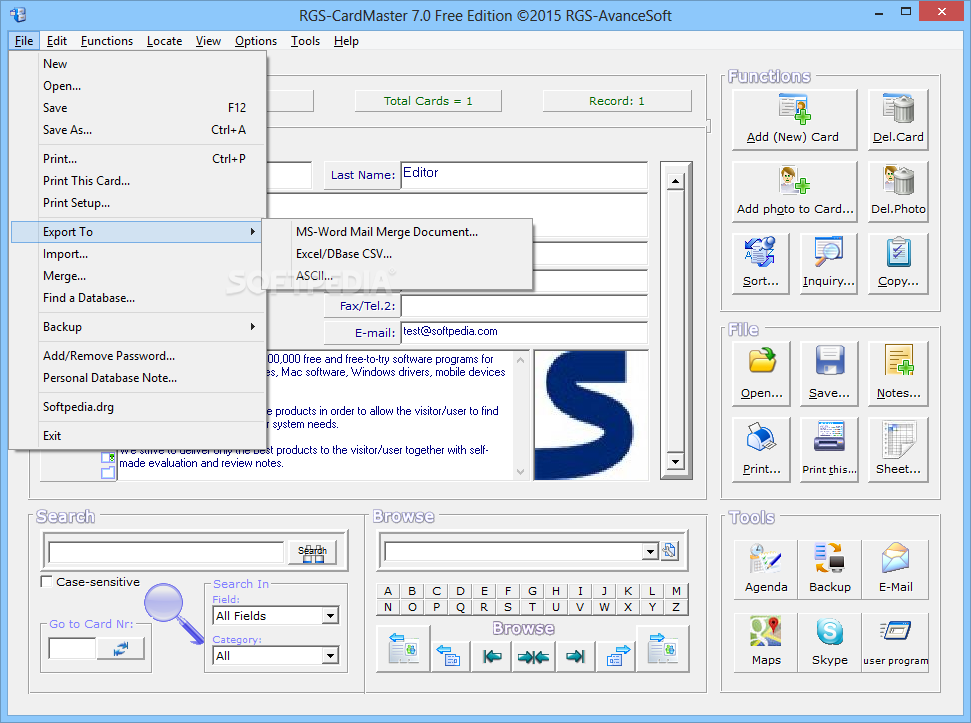The width and height of the screenshot is (971, 723).
Task: Browse cards by letter S
Action: 508,607
